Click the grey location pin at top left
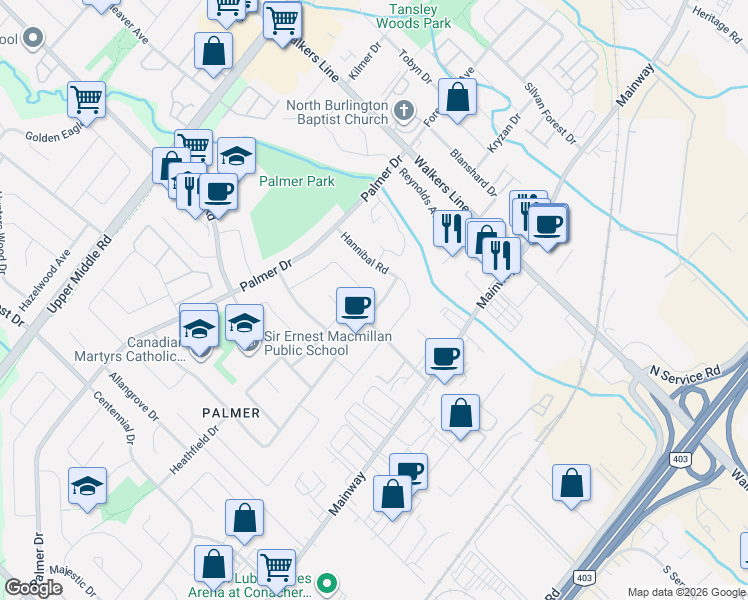748x600 pixels. pos(33,38)
